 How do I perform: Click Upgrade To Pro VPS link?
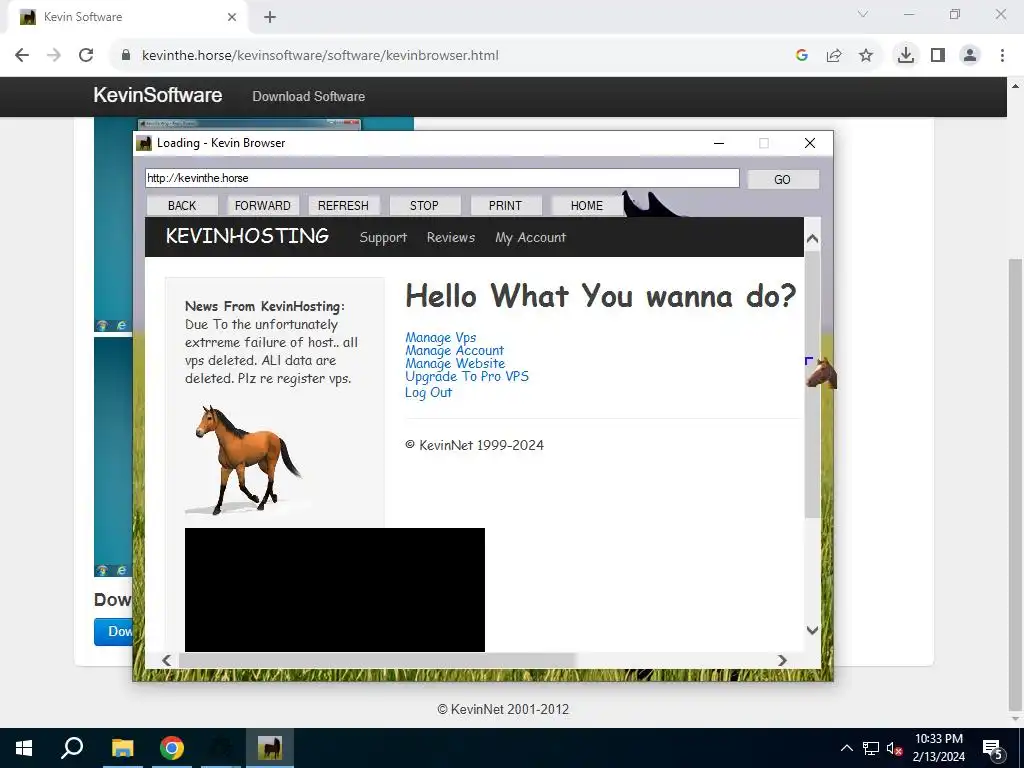click(467, 376)
